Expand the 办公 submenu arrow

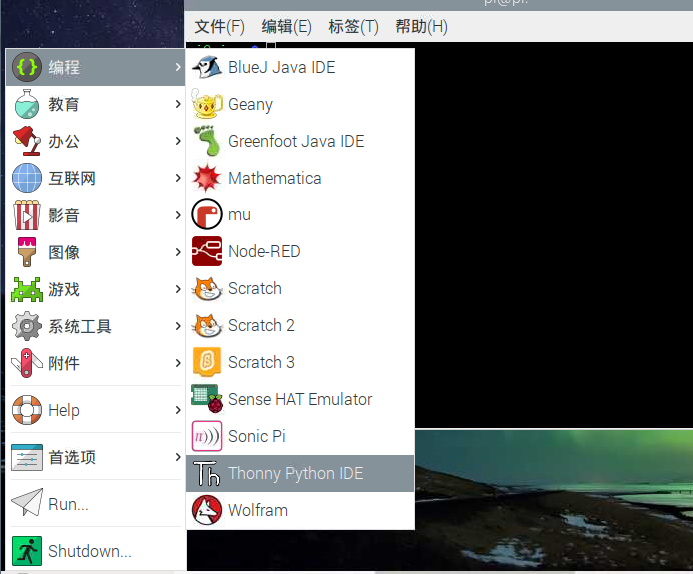(x=178, y=141)
